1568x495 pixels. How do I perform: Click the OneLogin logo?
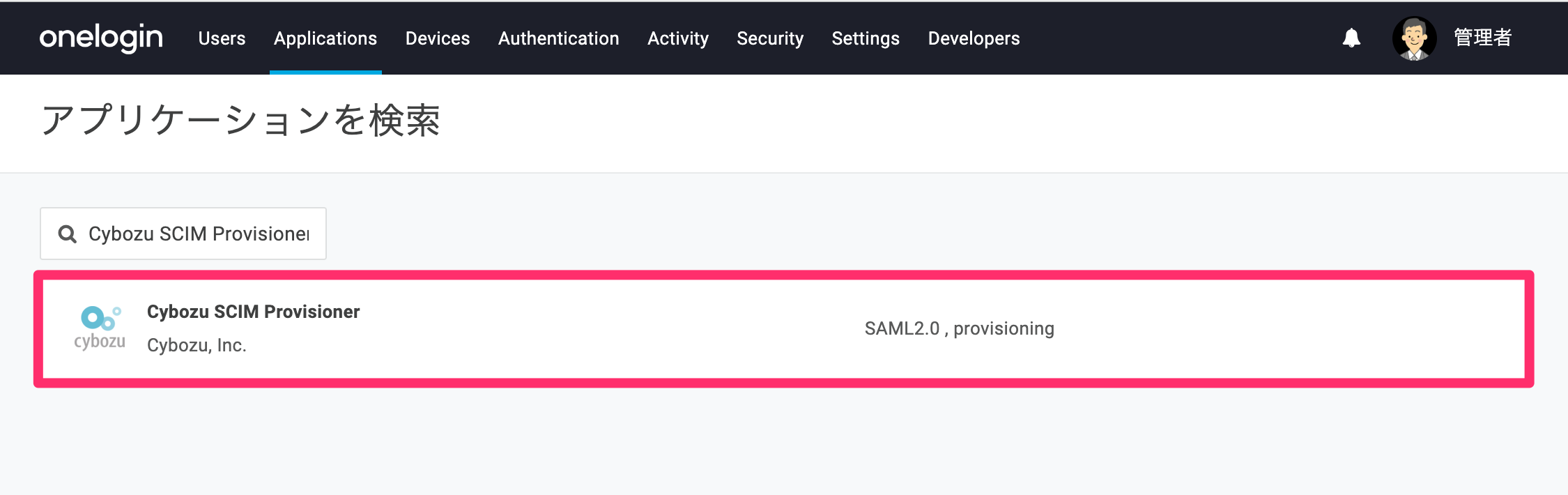click(x=101, y=38)
